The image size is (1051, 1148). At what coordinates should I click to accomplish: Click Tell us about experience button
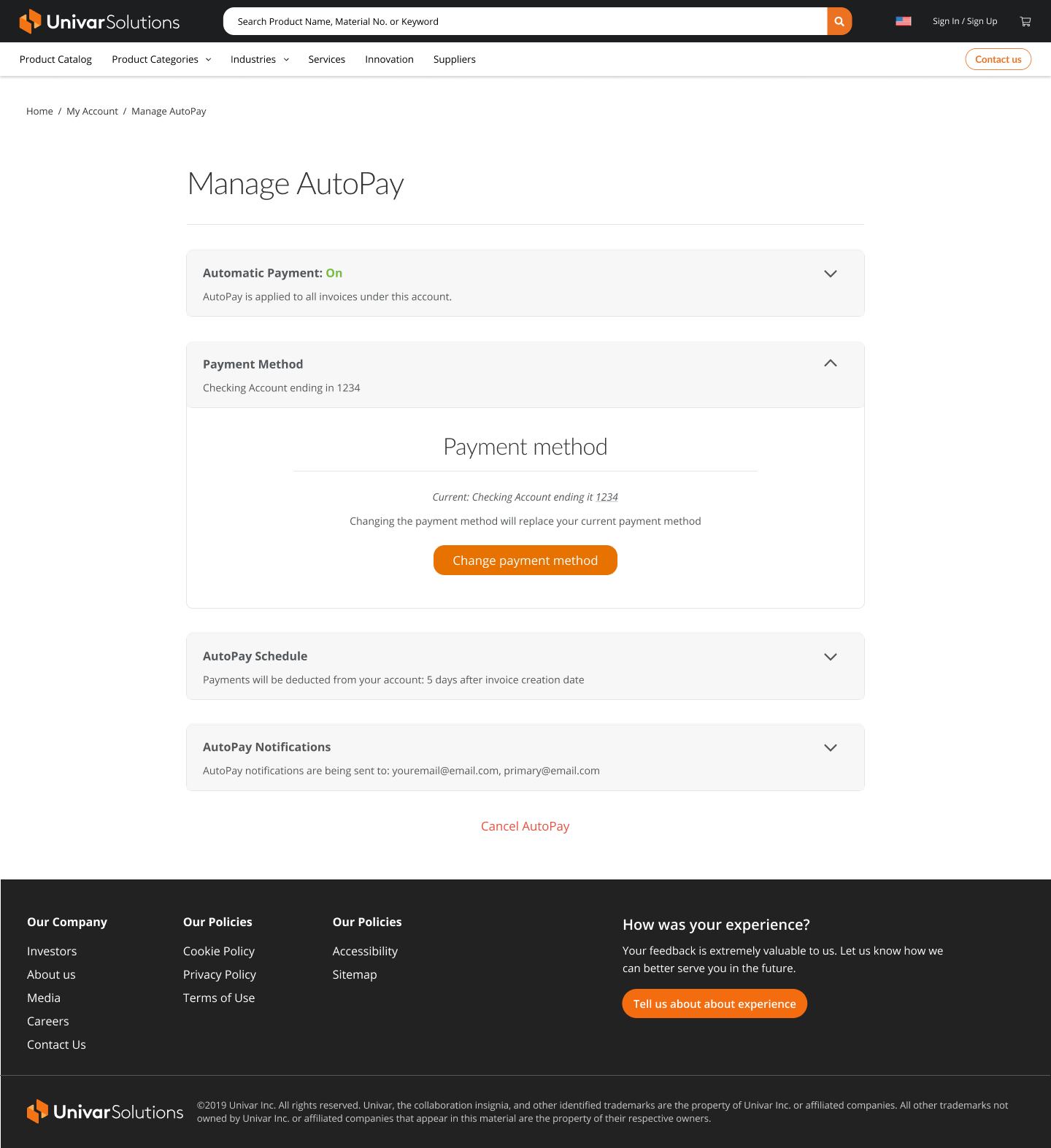click(715, 1003)
